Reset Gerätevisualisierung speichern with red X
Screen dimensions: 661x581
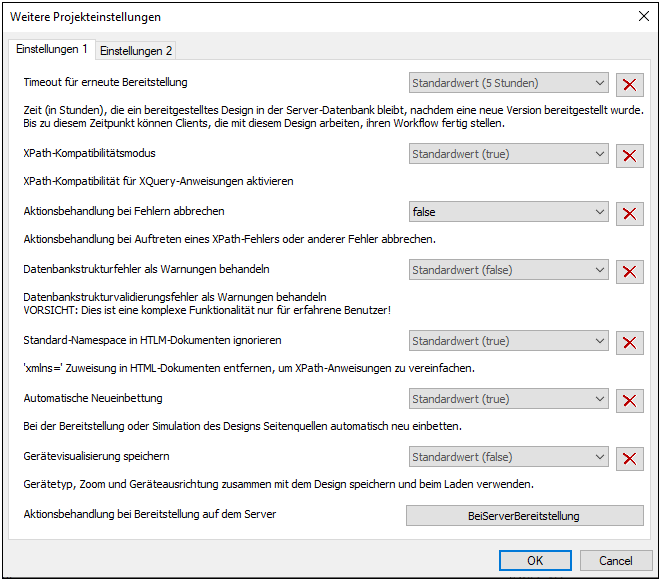[629, 458]
